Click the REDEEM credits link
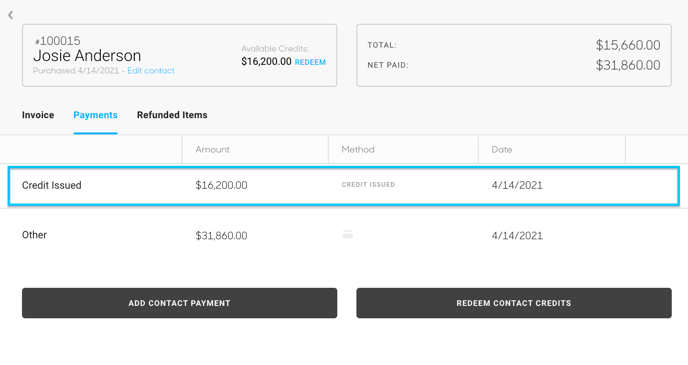The width and height of the screenshot is (688, 365). pyautogui.click(x=310, y=62)
